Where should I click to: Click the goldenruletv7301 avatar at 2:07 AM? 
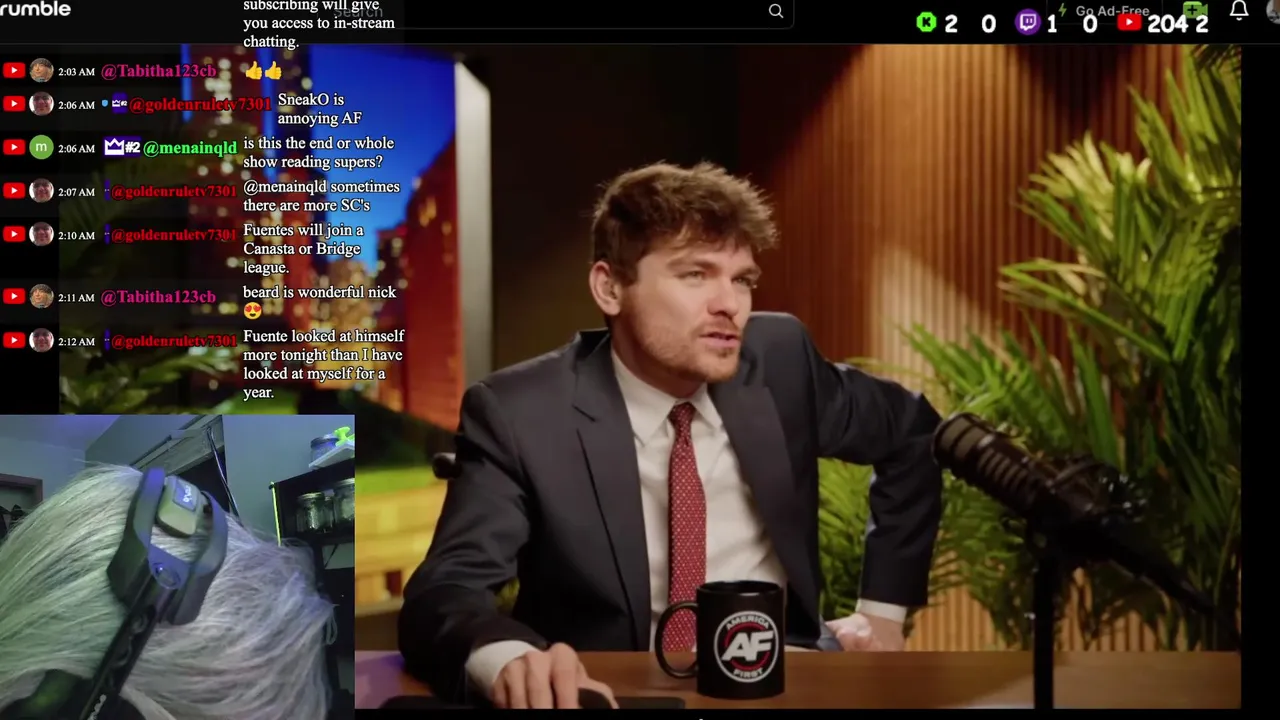pyautogui.click(x=41, y=191)
